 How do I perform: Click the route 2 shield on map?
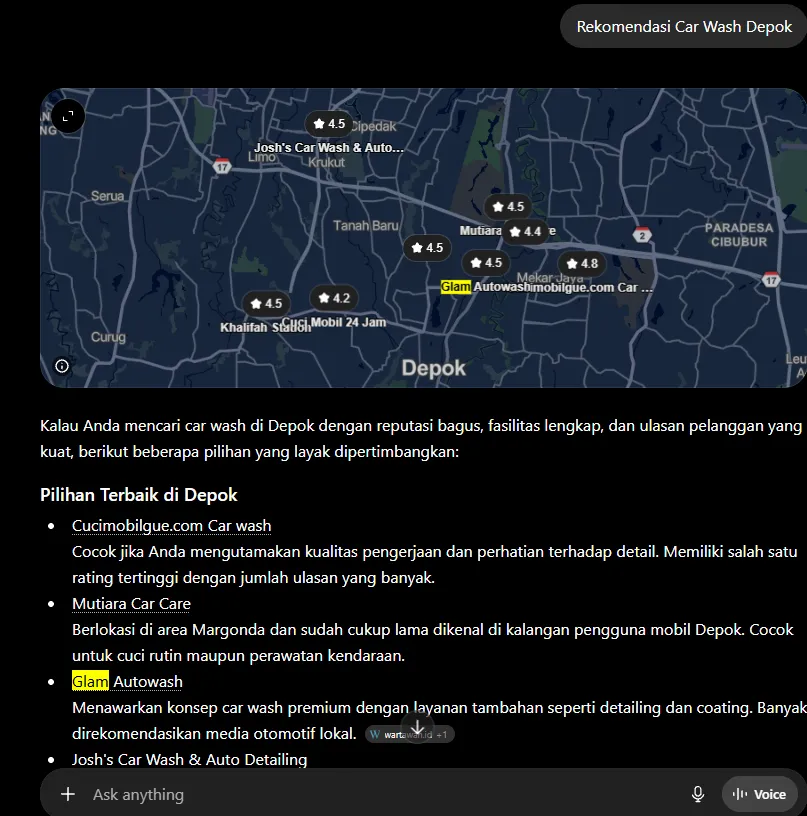tap(642, 235)
